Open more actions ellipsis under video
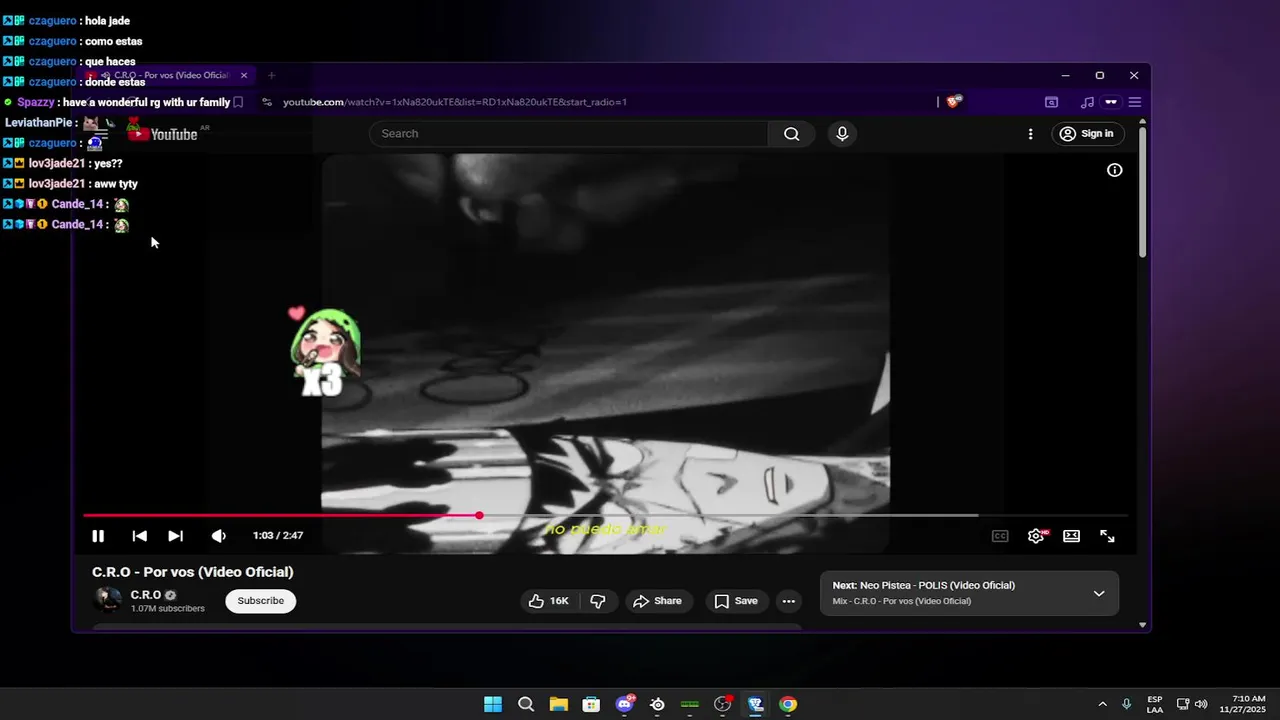This screenshot has height=720, width=1280. pos(789,601)
